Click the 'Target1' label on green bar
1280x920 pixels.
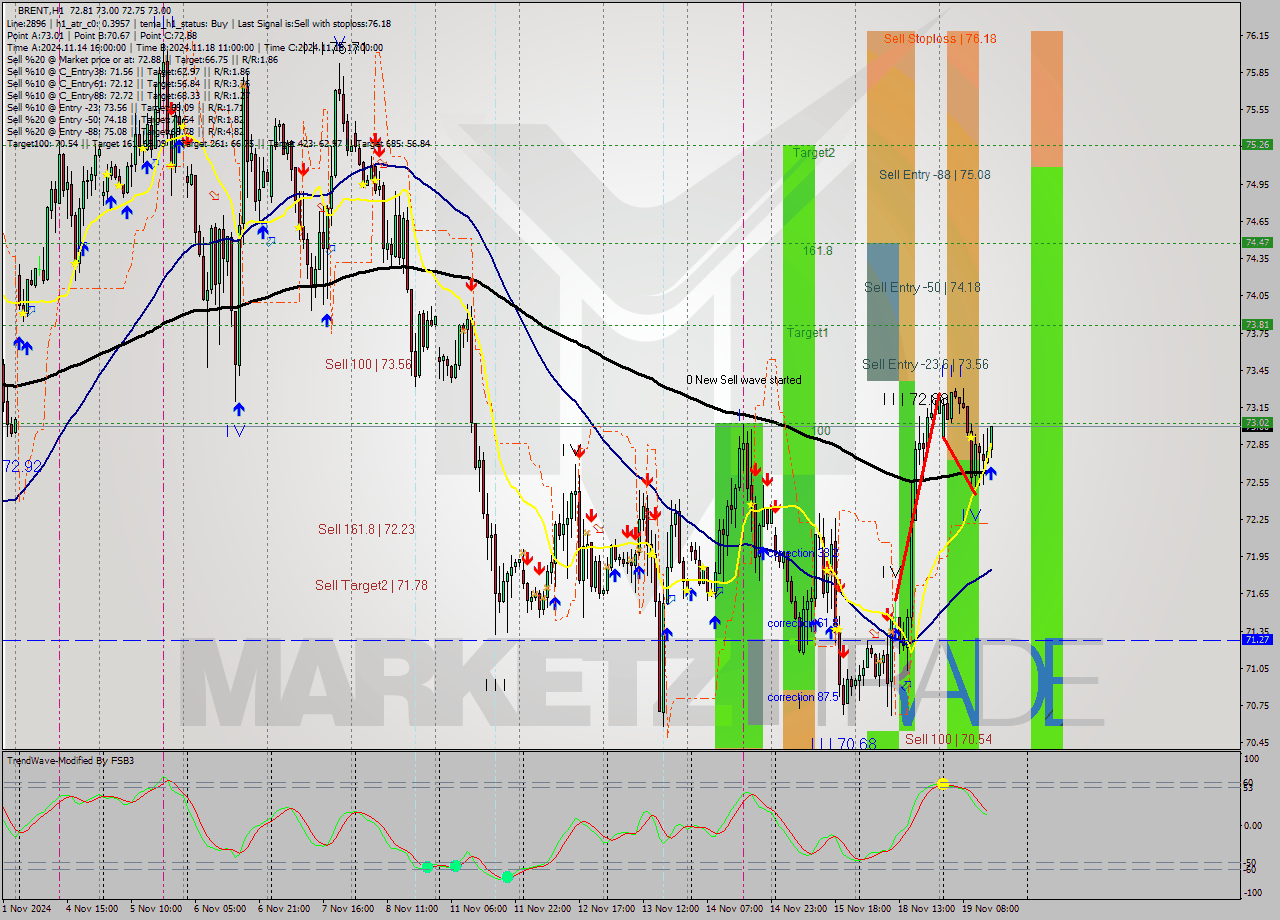pyautogui.click(x=807, y=332)
